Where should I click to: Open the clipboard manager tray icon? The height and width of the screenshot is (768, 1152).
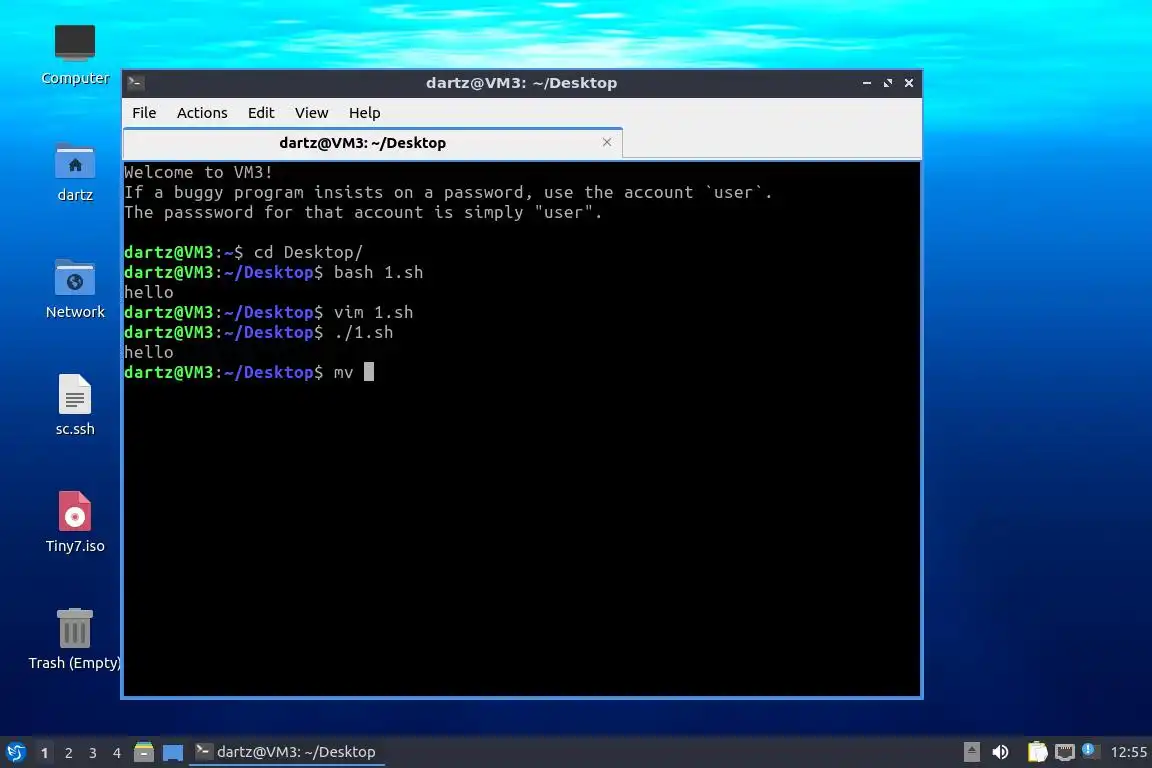[1037, 752]
